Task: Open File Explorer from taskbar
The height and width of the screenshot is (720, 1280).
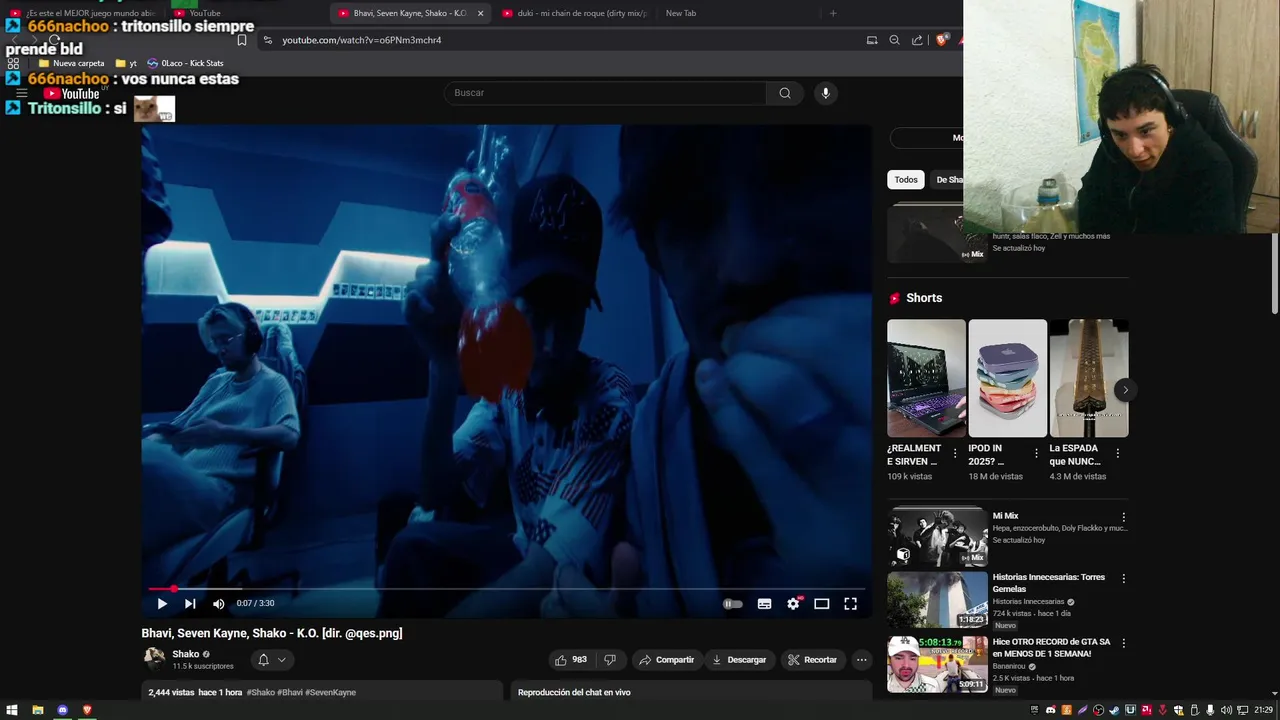Action: [37, 710]
